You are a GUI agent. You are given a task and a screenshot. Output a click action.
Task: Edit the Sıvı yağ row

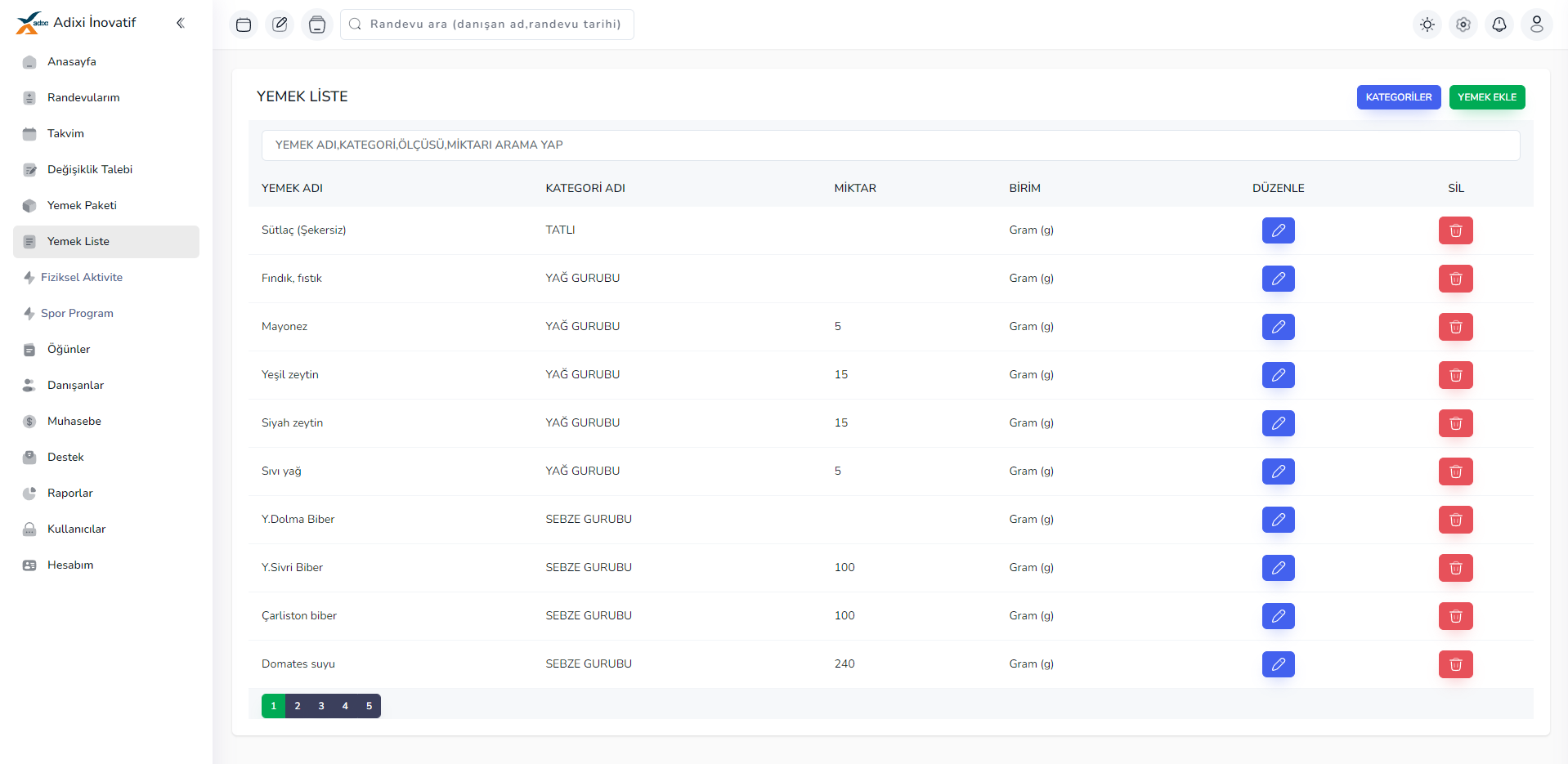pos(1279,471)
